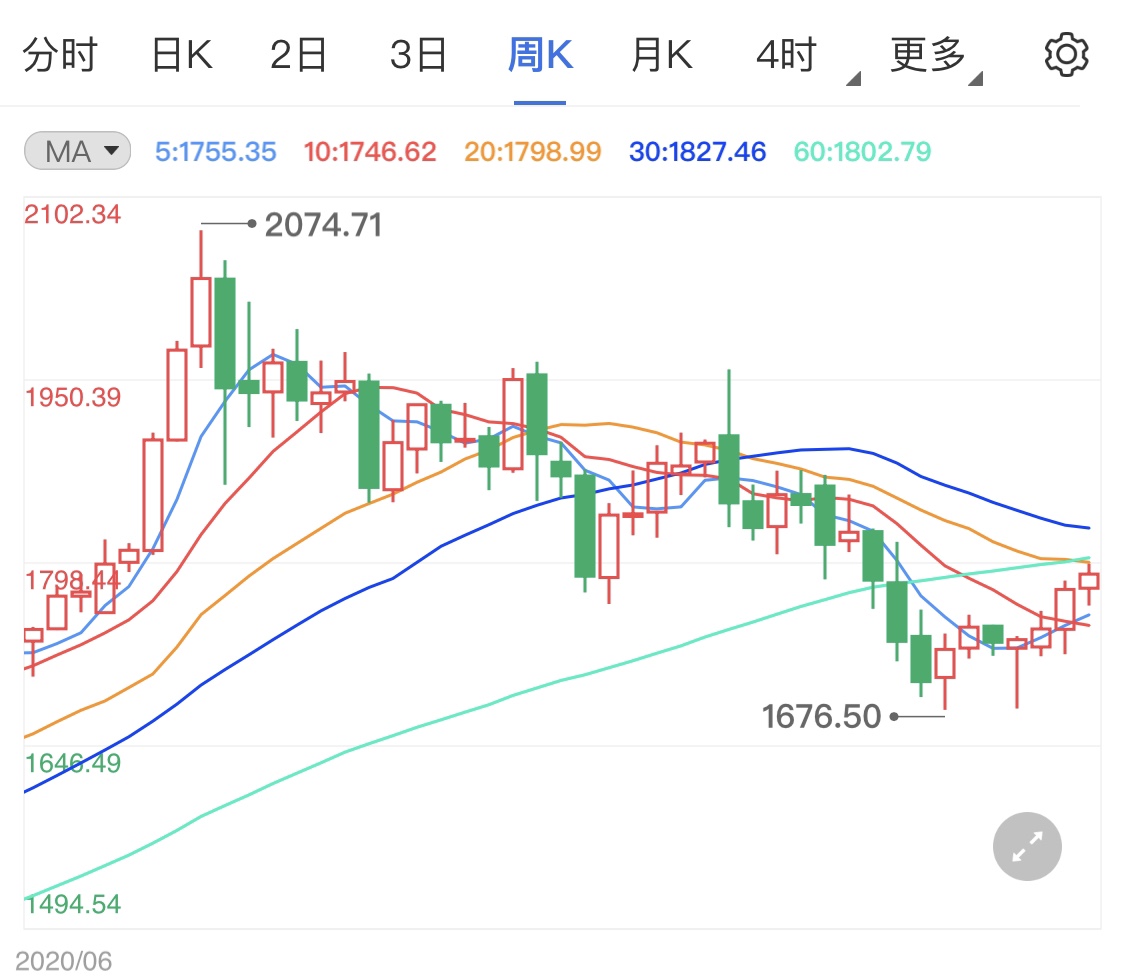Click the 1798.44 axis price label
This screenshot has width=1125, height=976.
click(x=72, y=580)
